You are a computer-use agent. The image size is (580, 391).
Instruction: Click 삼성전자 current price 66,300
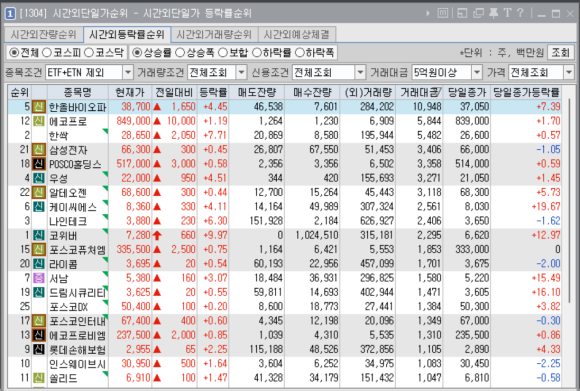coord(136,149)
